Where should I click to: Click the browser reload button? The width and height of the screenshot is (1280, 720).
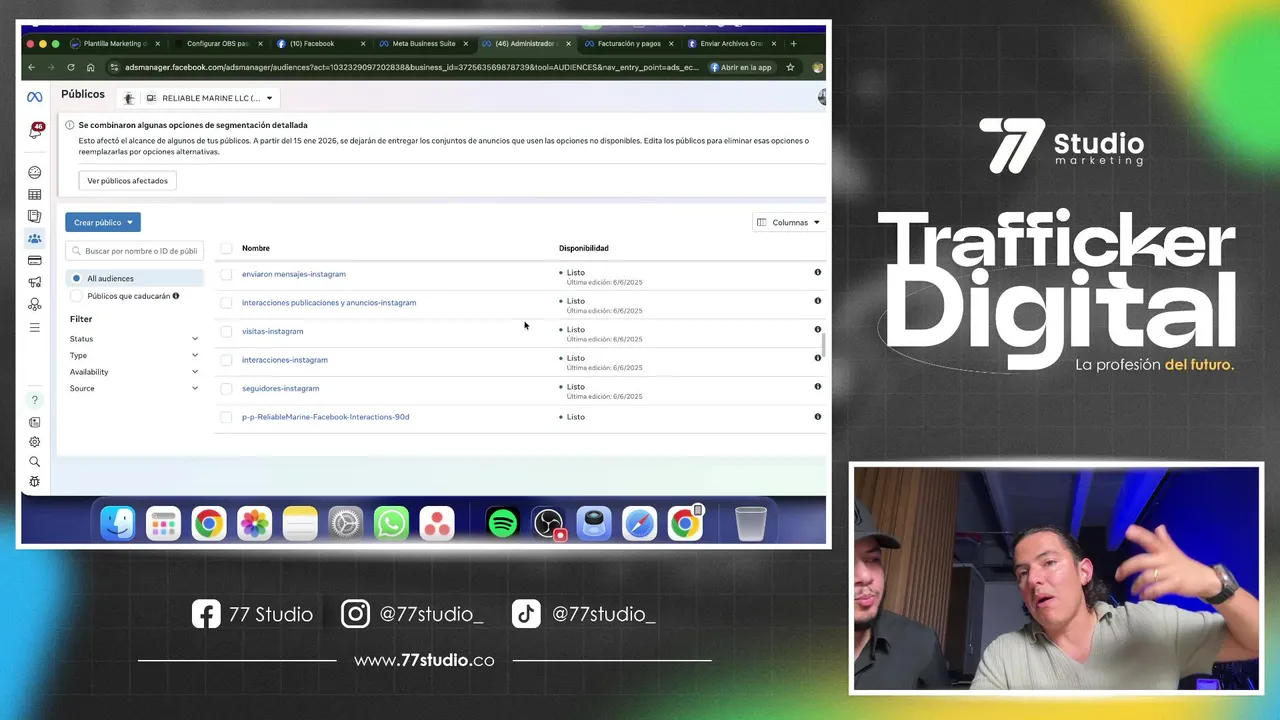[x=70, y=67]
